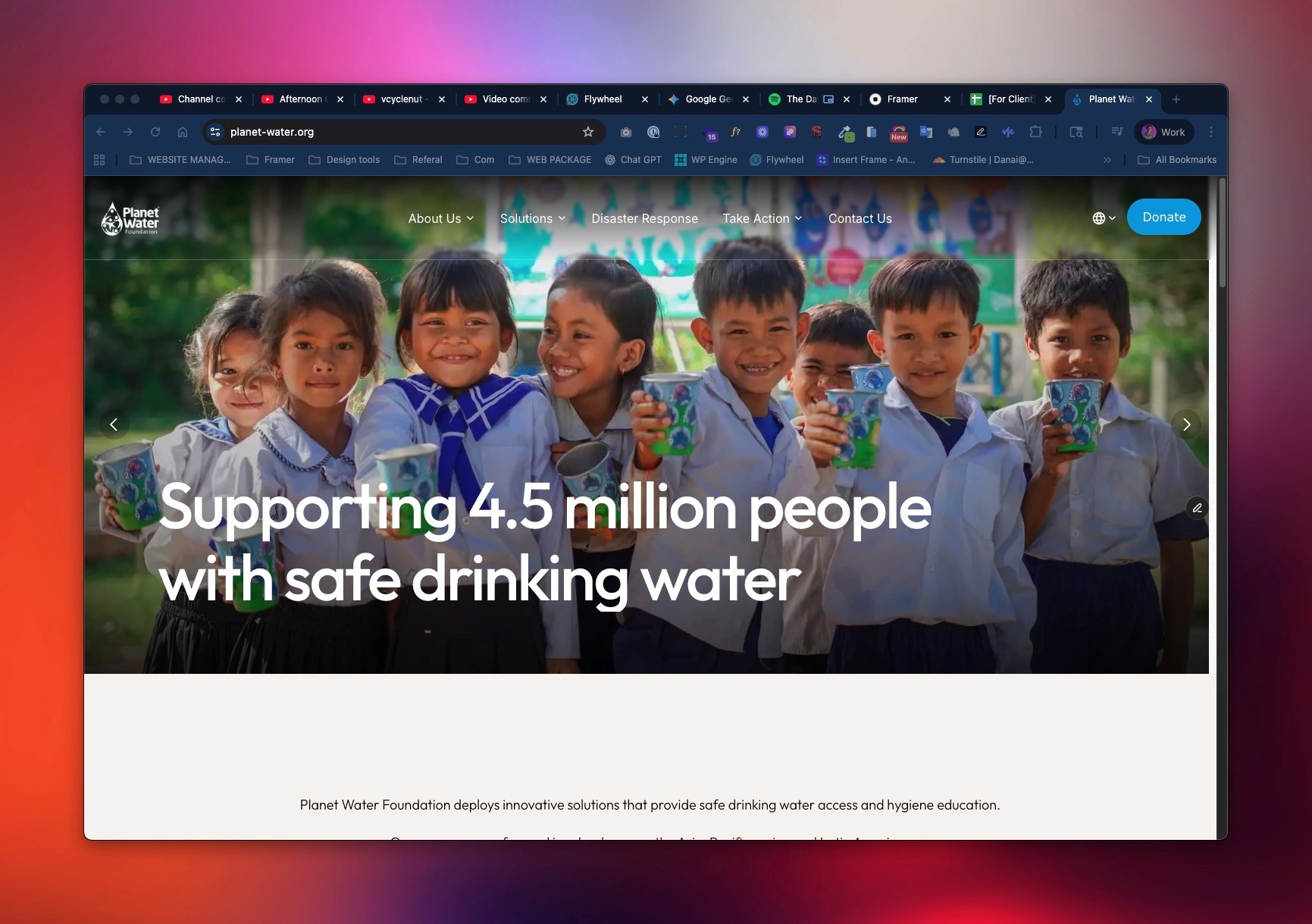Click the blue Donate button
The image size is (1312, 924).
[x=1163, y=217]
